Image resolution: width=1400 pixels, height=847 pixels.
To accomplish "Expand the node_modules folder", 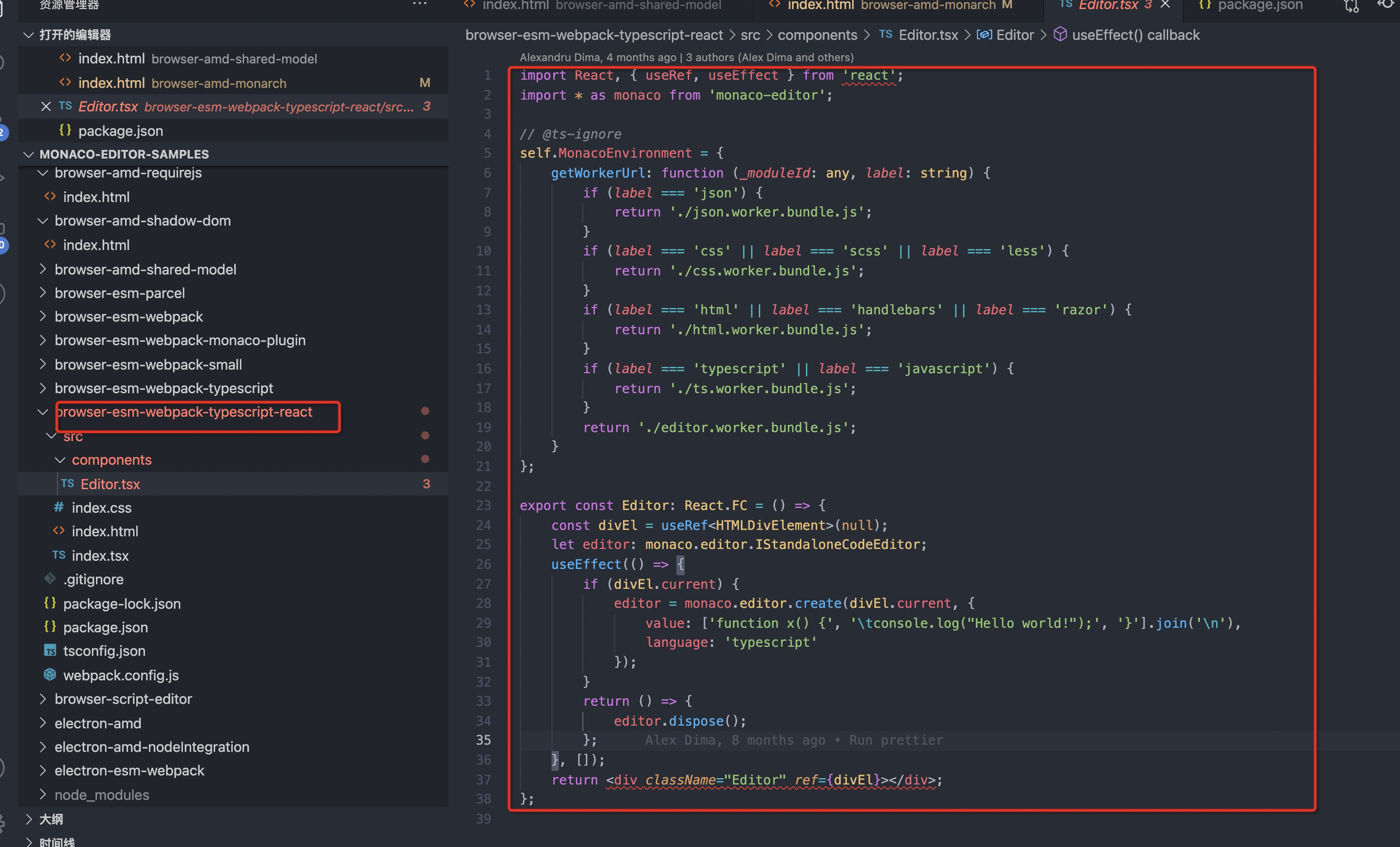I will tap(101, 795).
